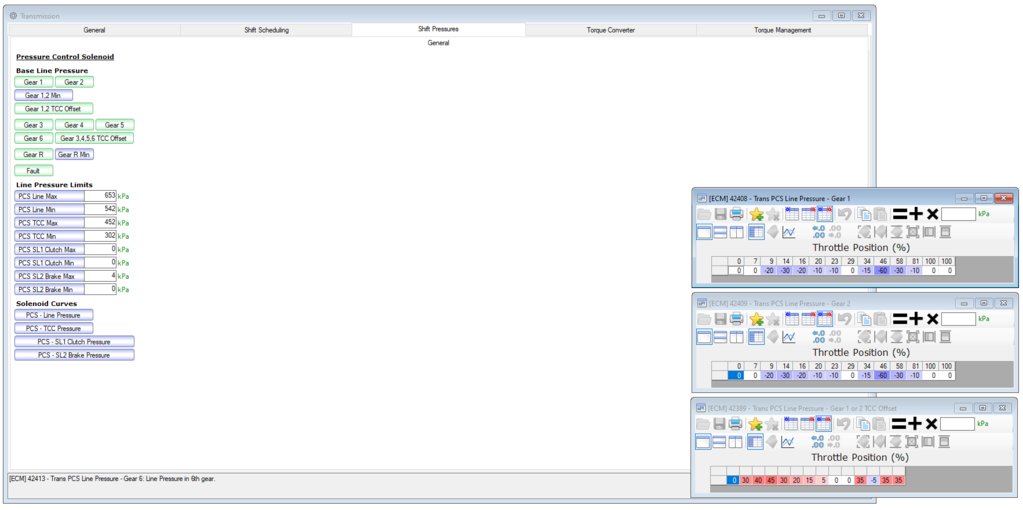Select table grid view icon in Gear 1 window
Screen dimensions: 1023x510
[x=756, y=232]
